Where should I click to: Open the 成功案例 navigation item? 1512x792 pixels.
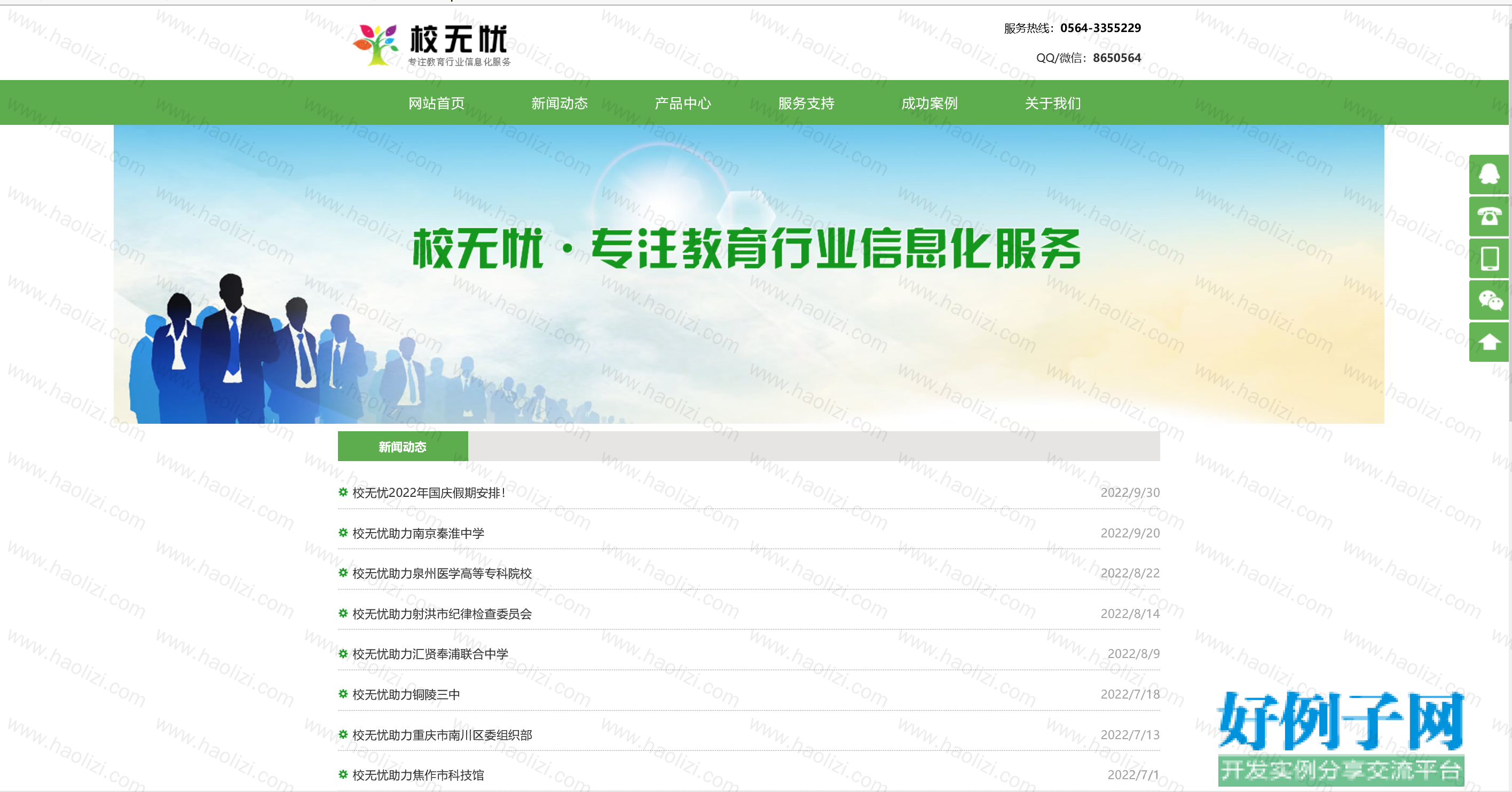click(x=929, y=103)
